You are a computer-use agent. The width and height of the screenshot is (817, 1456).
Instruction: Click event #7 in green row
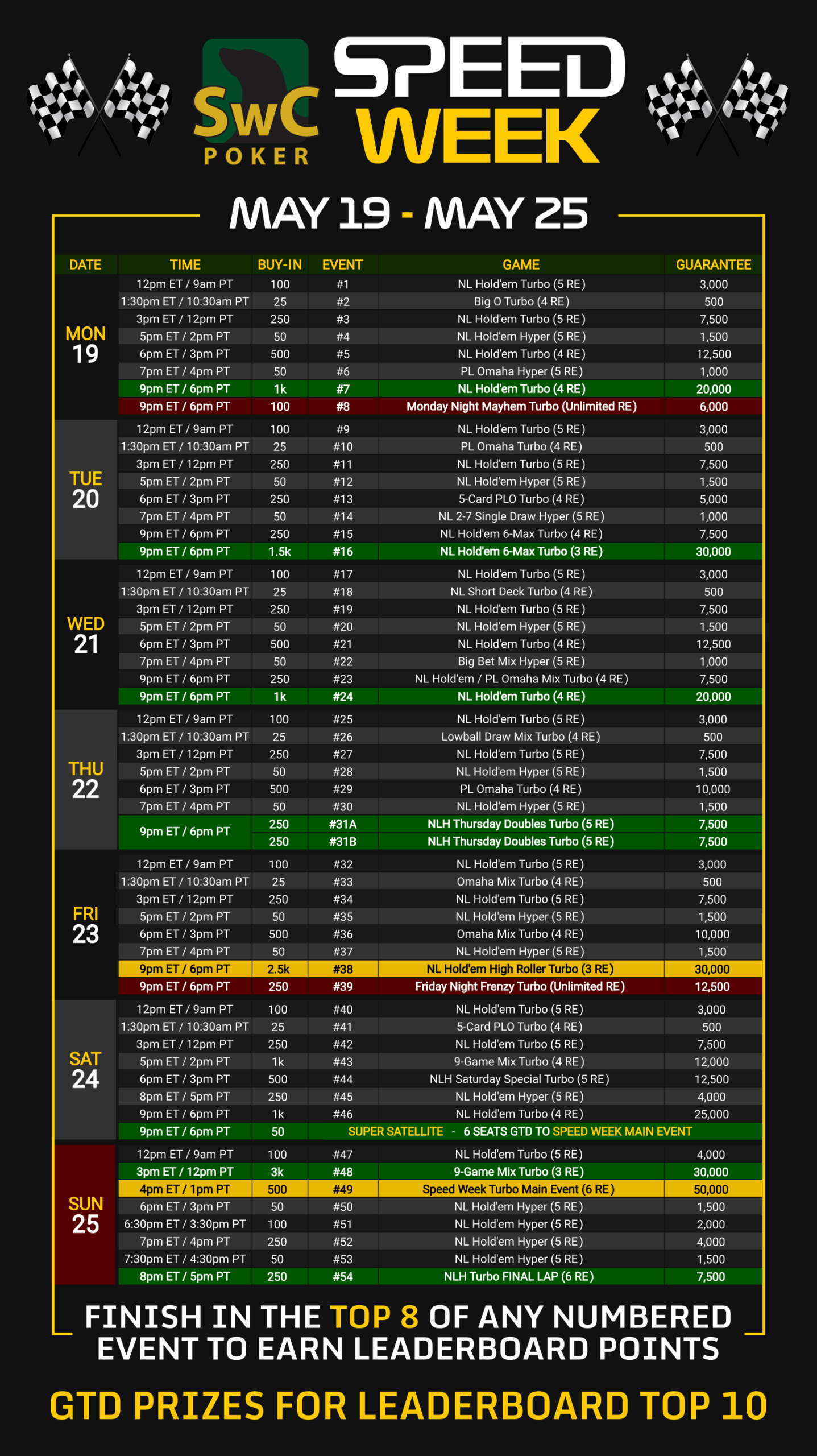342,389
